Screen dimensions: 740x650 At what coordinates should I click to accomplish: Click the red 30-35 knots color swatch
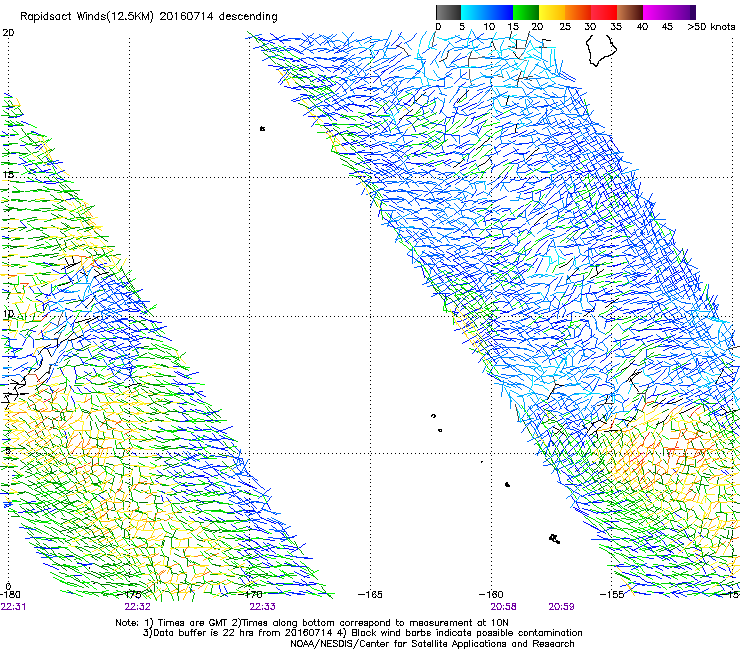[x=604, y=12]
